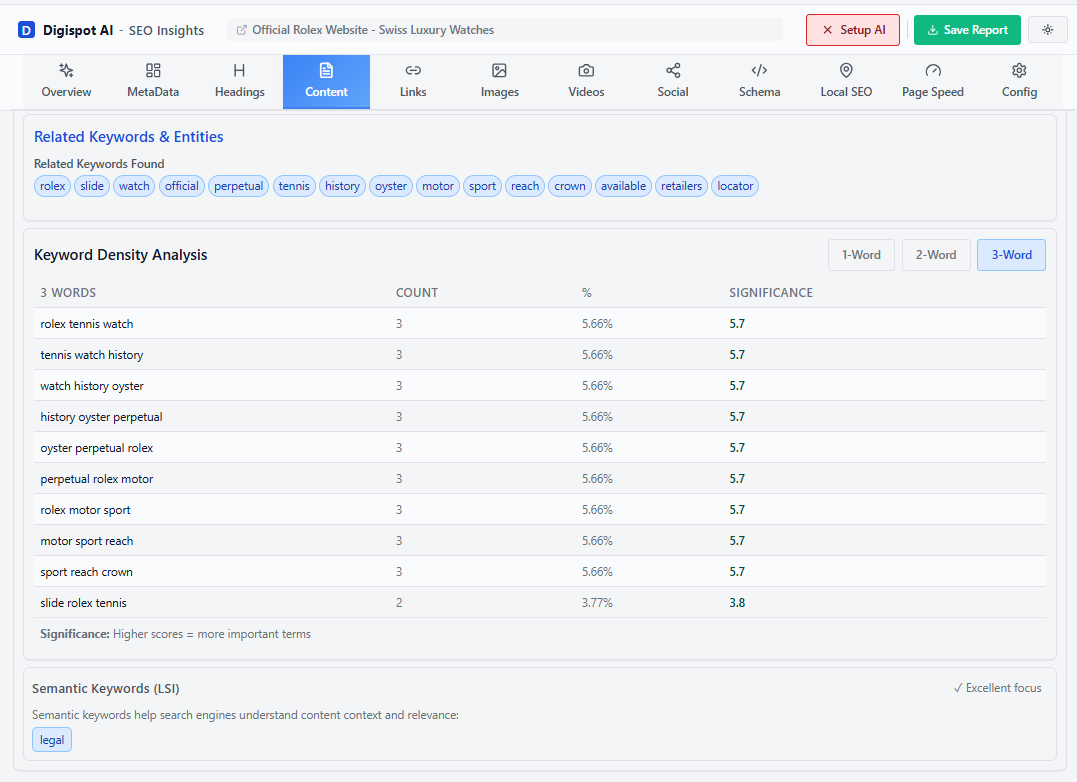1077x782 pixels.
Task: Open the Schema markup checker
Action: pos(759,80)
